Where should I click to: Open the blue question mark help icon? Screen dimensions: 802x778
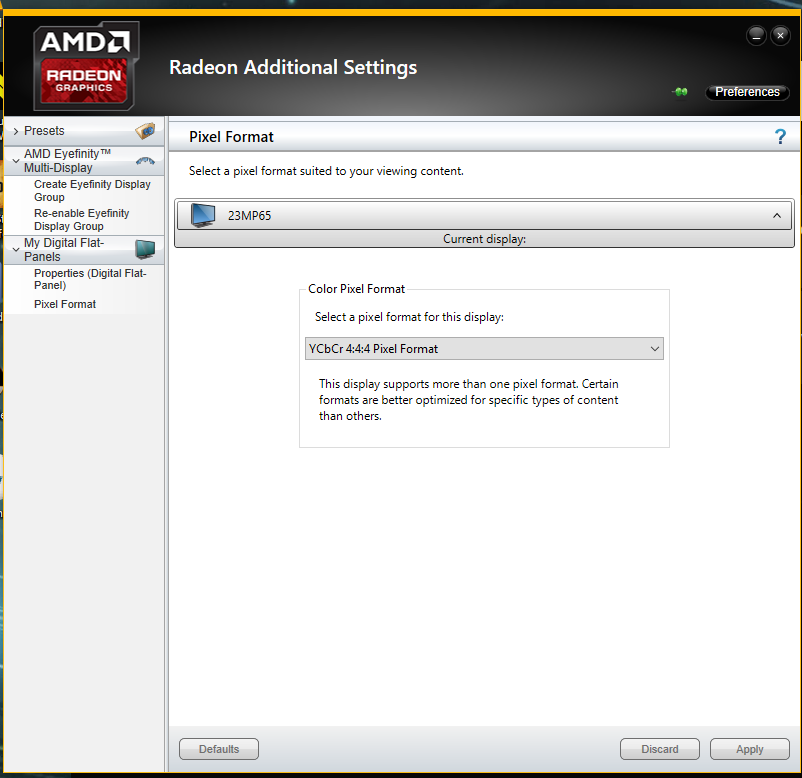coord(780,137)
